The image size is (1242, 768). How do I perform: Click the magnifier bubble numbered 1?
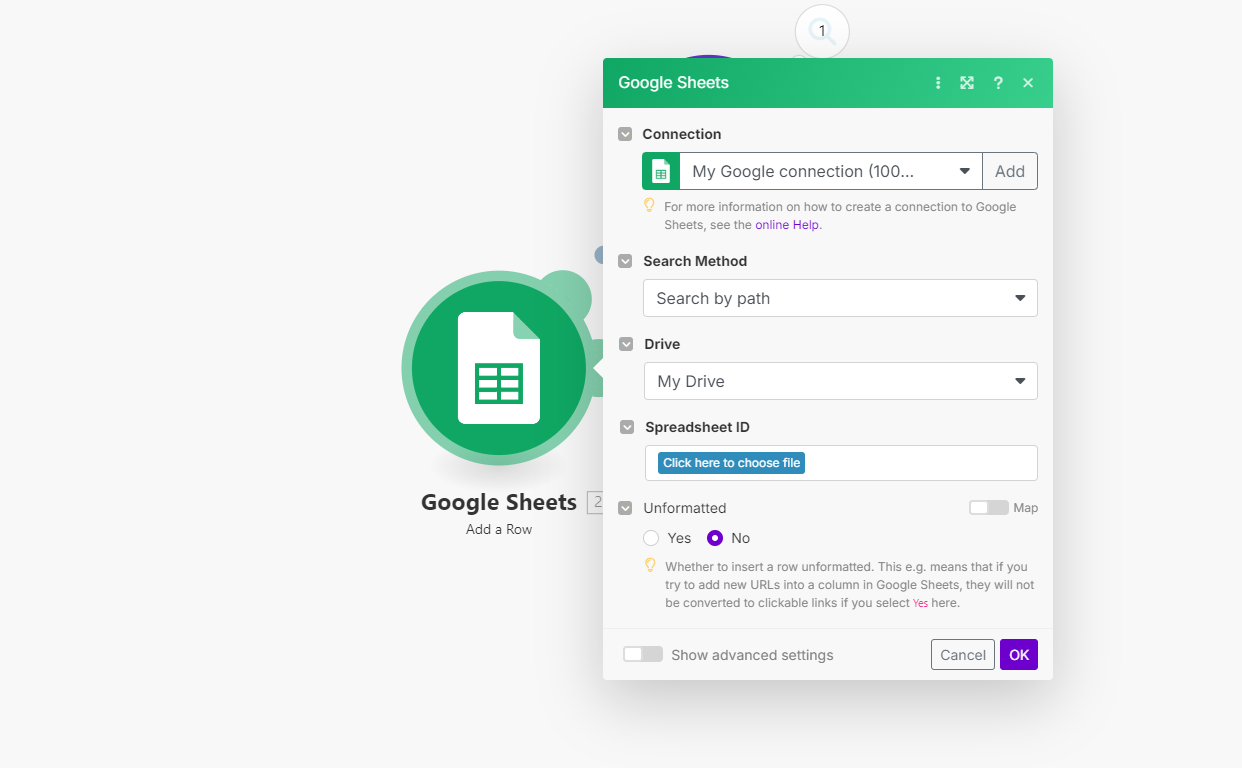(822, 31)
